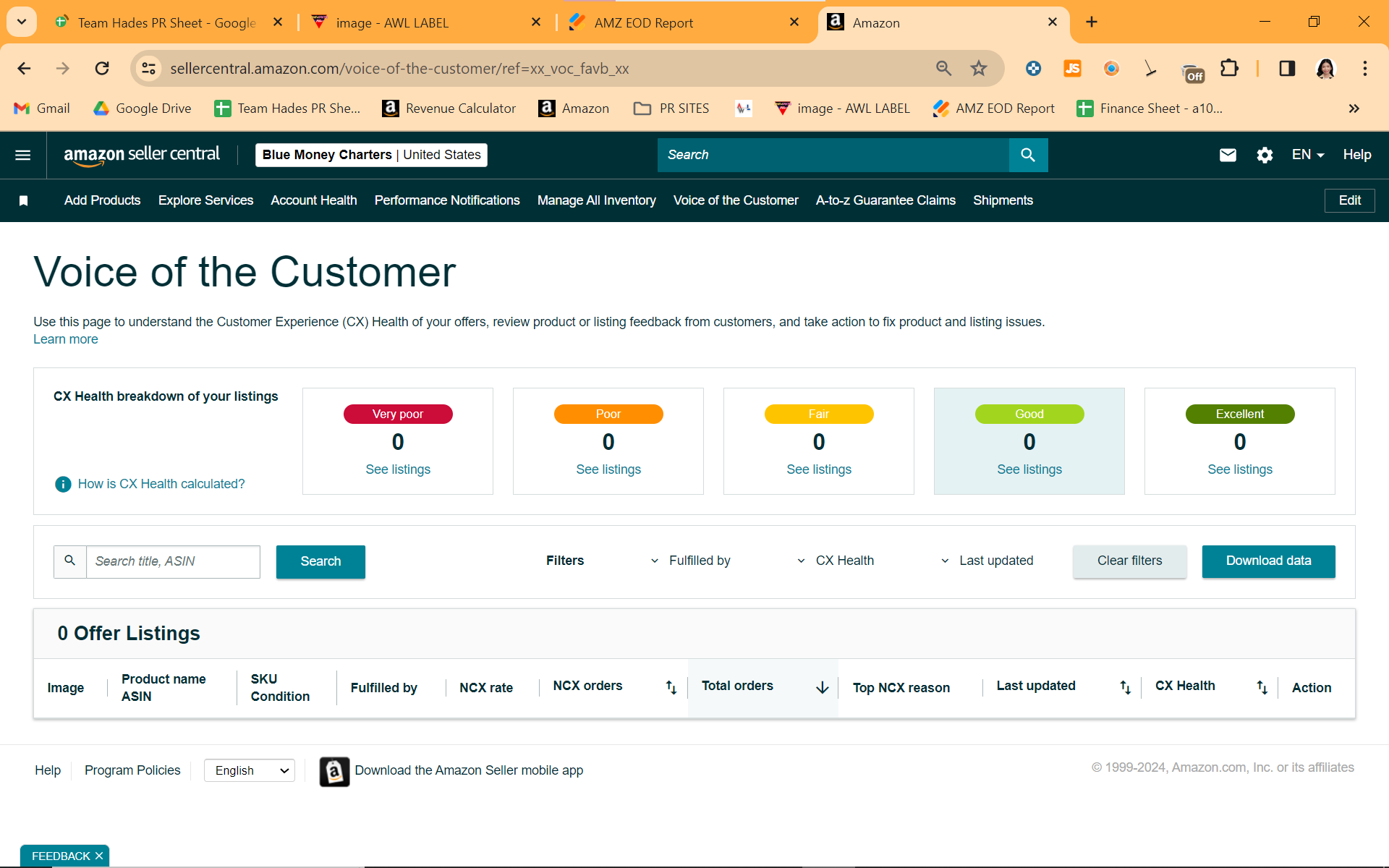Open the Chrome profile avatar
Viewport: 1389px width, 868px height.
pyautogui.click(x=1325, y=69)
